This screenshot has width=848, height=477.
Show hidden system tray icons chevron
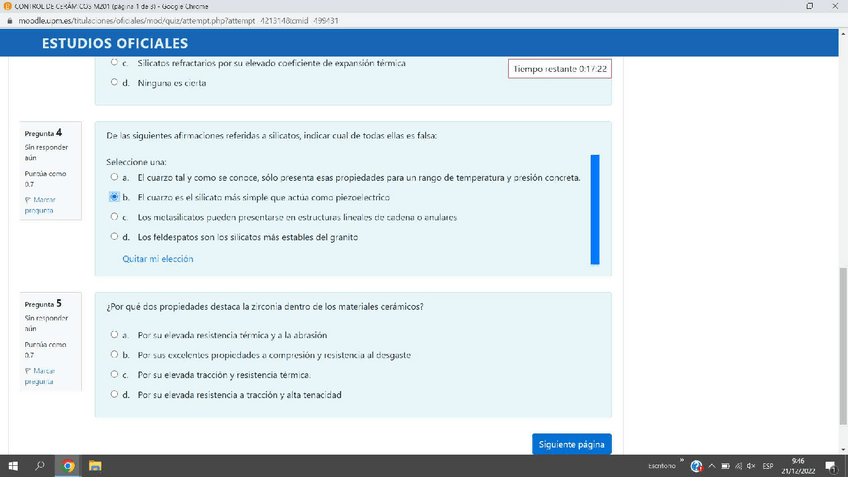(711, 467)
